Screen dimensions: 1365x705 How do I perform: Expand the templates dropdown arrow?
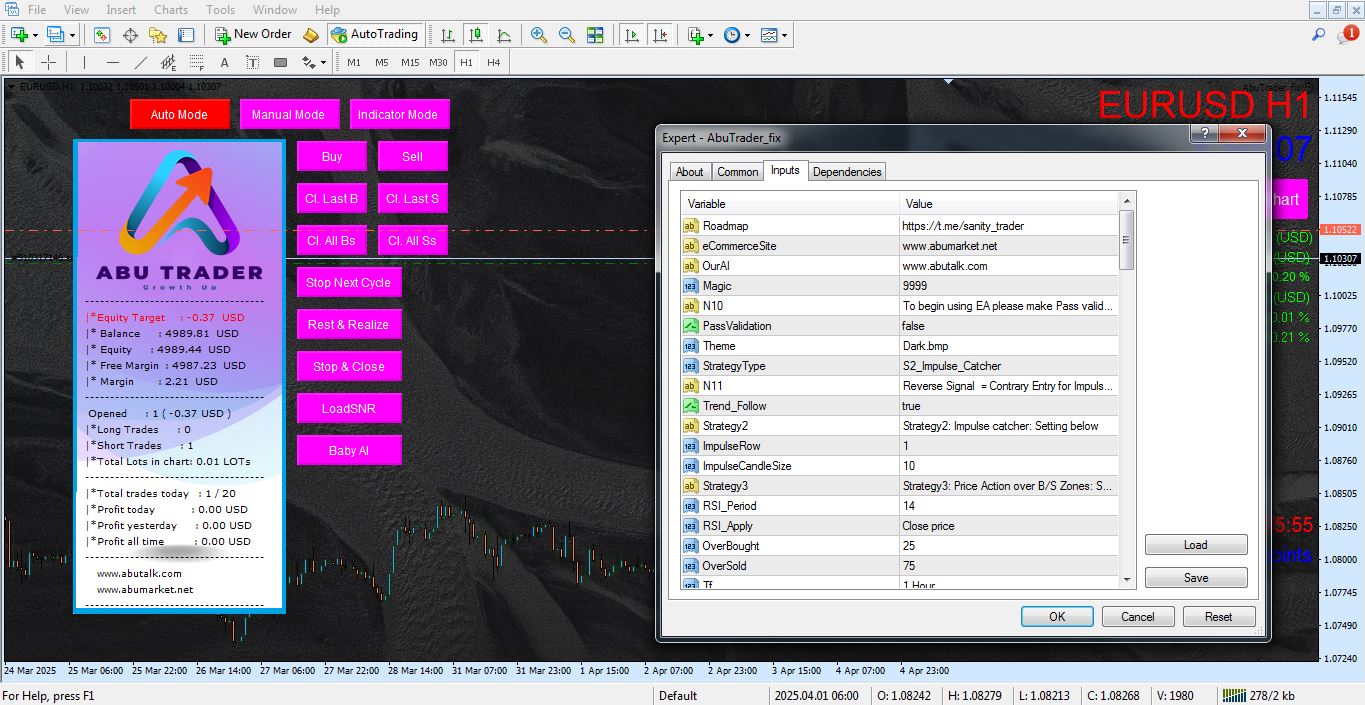(x=785, y=35)
